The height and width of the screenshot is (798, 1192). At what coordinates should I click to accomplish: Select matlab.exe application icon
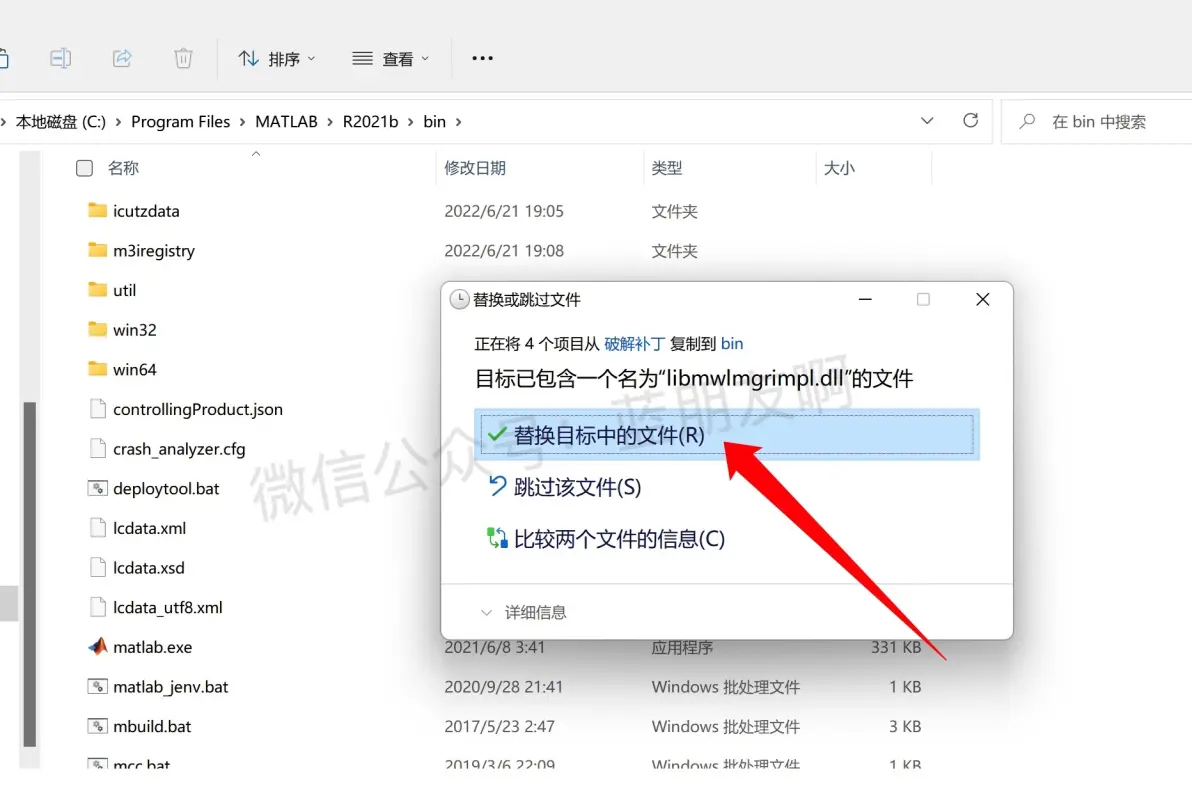click(x=97, y=647)
